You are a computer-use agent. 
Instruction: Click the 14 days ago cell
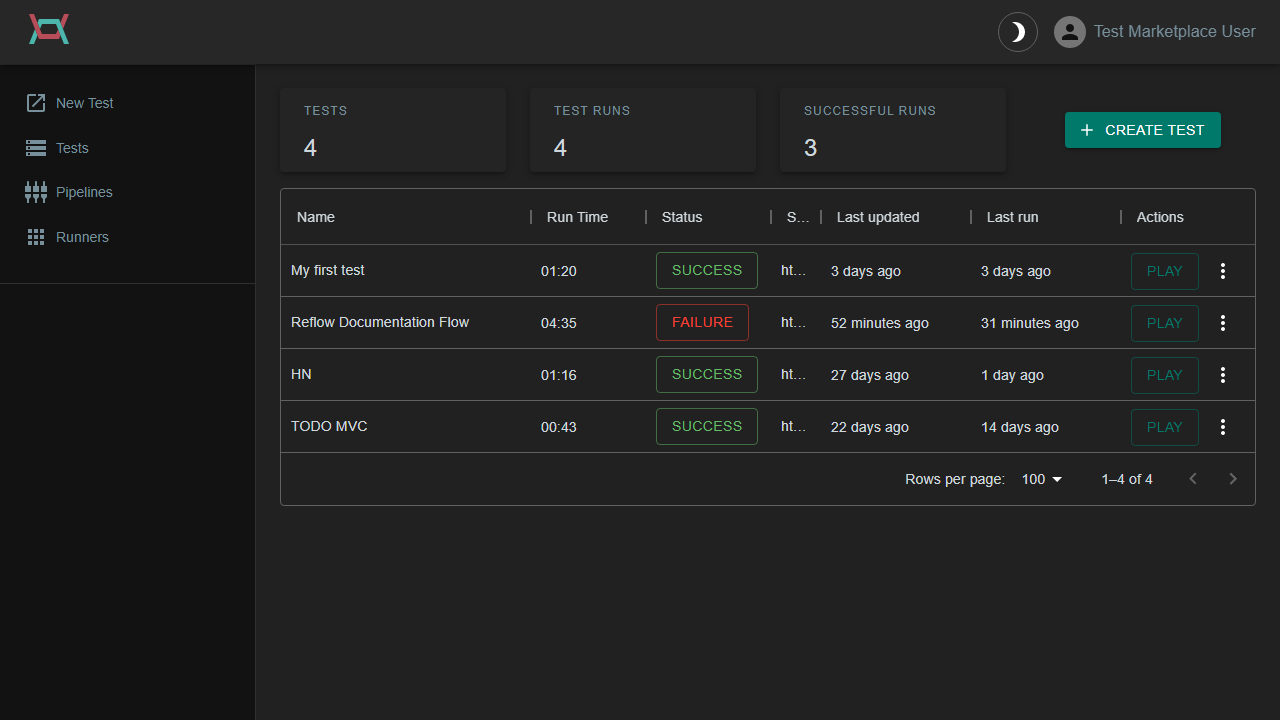pos(1020,427)
